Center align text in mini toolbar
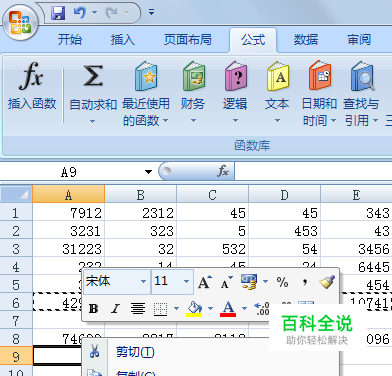Viewport: 392px width, 376px height. [138, 309]
